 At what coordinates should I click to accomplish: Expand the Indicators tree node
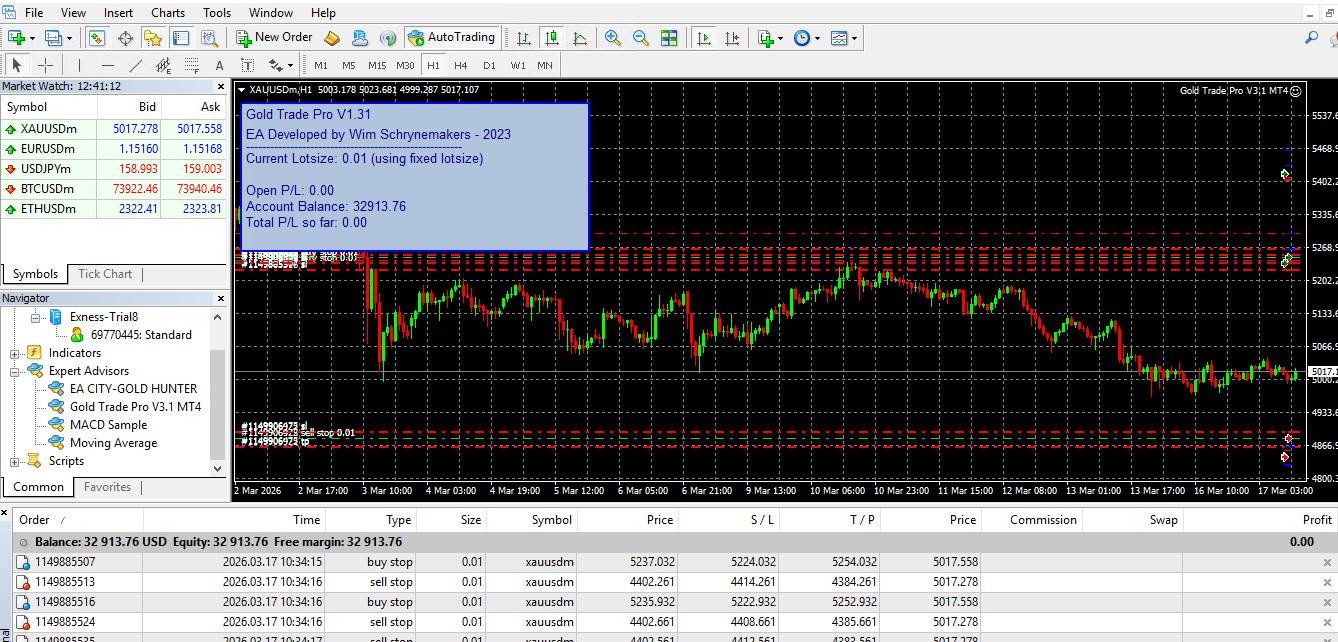[x=15, y=353]
